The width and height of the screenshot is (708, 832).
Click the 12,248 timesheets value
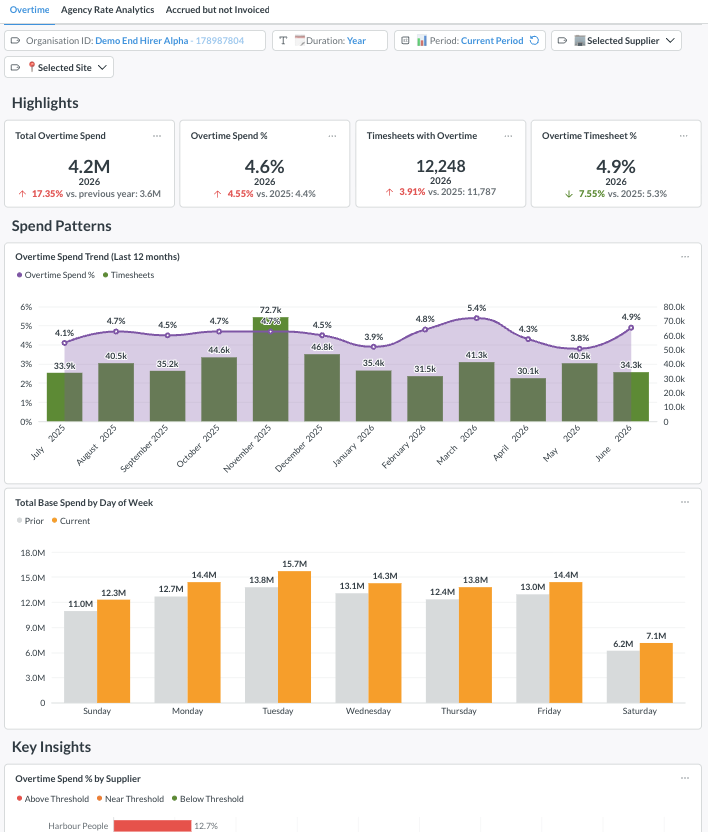click(441, 167)
